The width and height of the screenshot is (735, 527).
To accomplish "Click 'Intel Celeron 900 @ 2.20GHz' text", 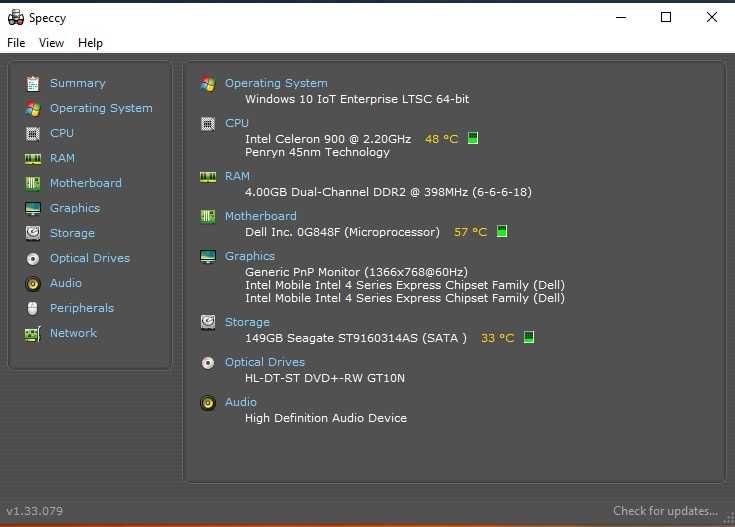I will tap(328, 139).
